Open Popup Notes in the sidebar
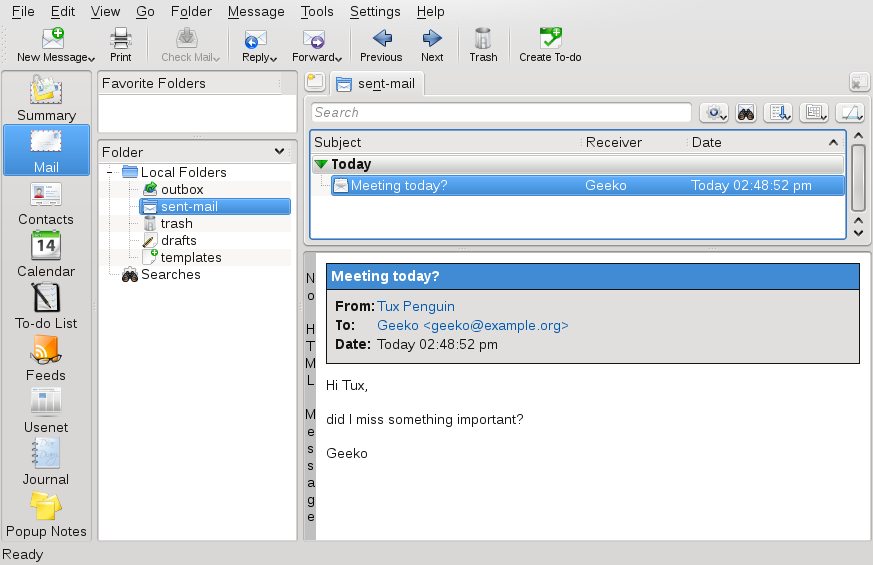The height and width of the screenshot is (565, 873). 46,515
